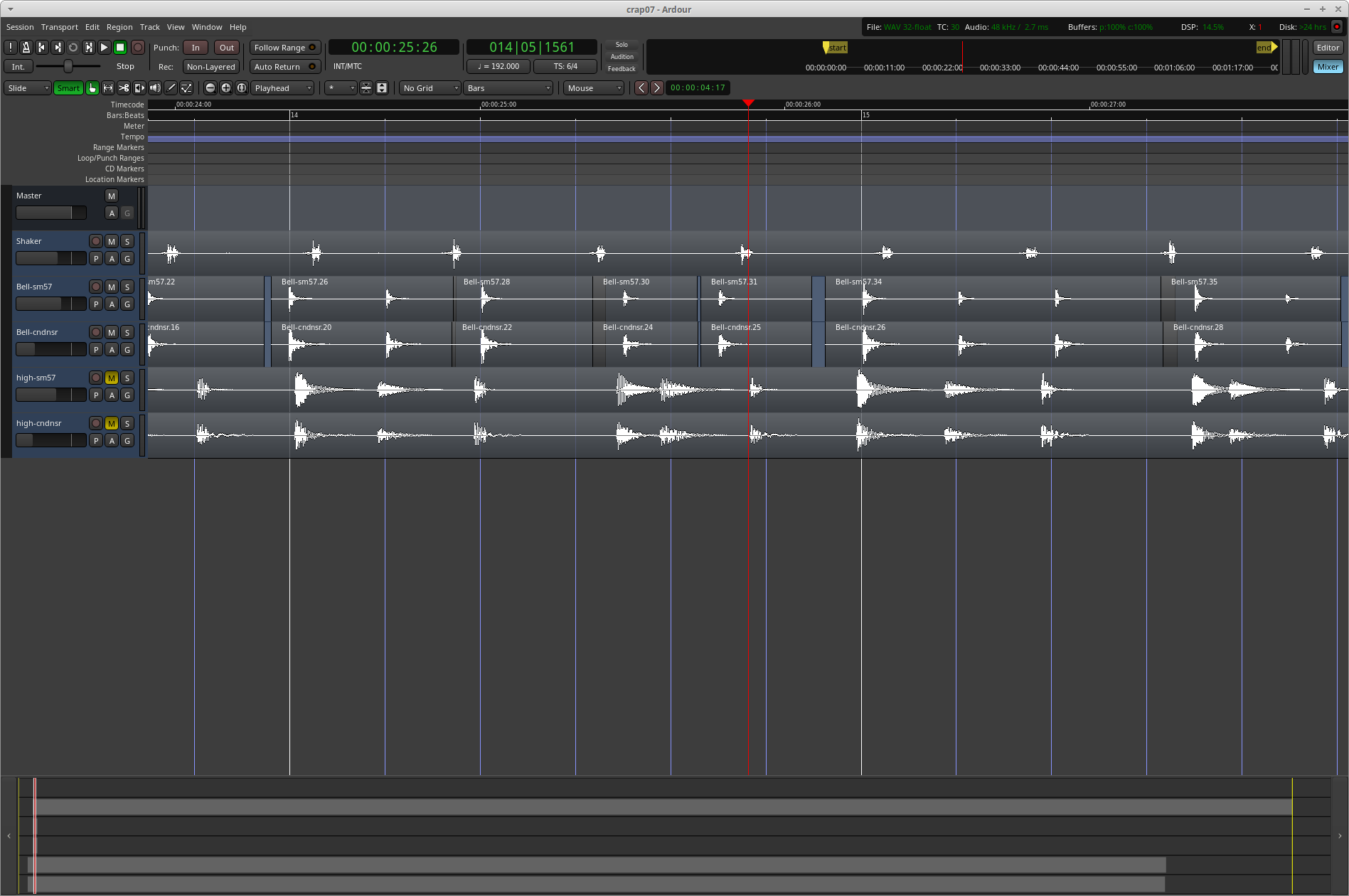Jump playhead to session start

pyautogui.click(x=41, y=48)
